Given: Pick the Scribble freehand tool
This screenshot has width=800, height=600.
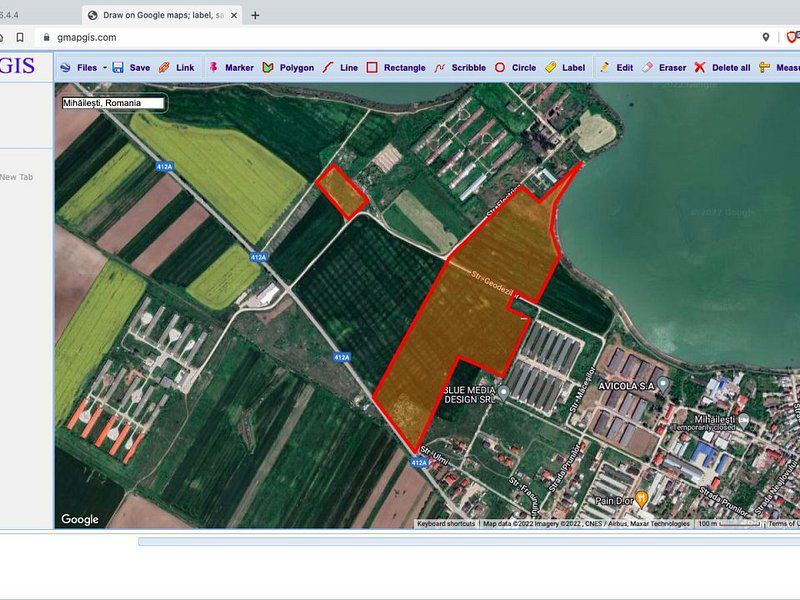Looking at the screenshot, I should 460,68.
